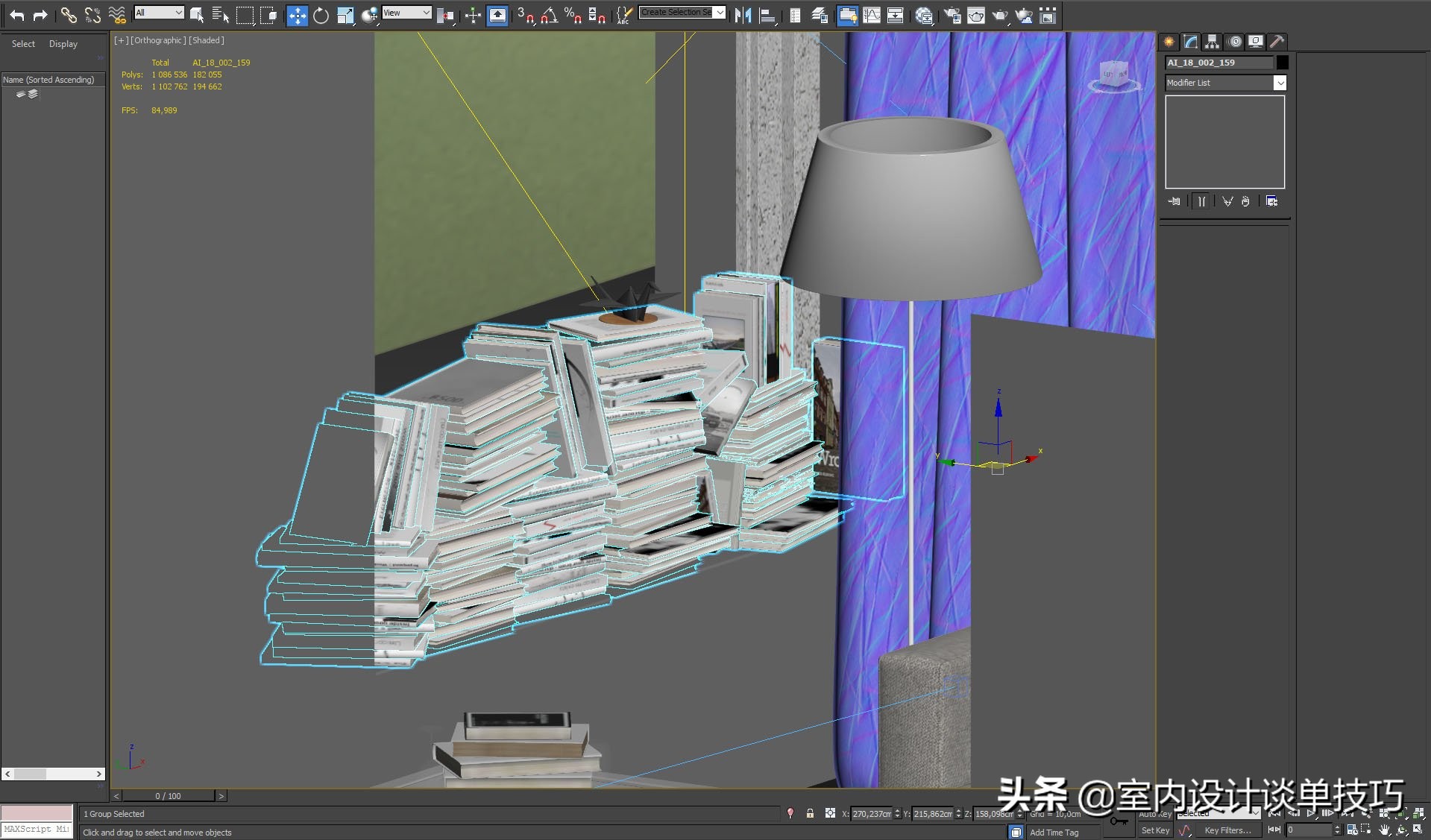Open the Material Editor icon

pyautogui.click(x=924, y=16)
